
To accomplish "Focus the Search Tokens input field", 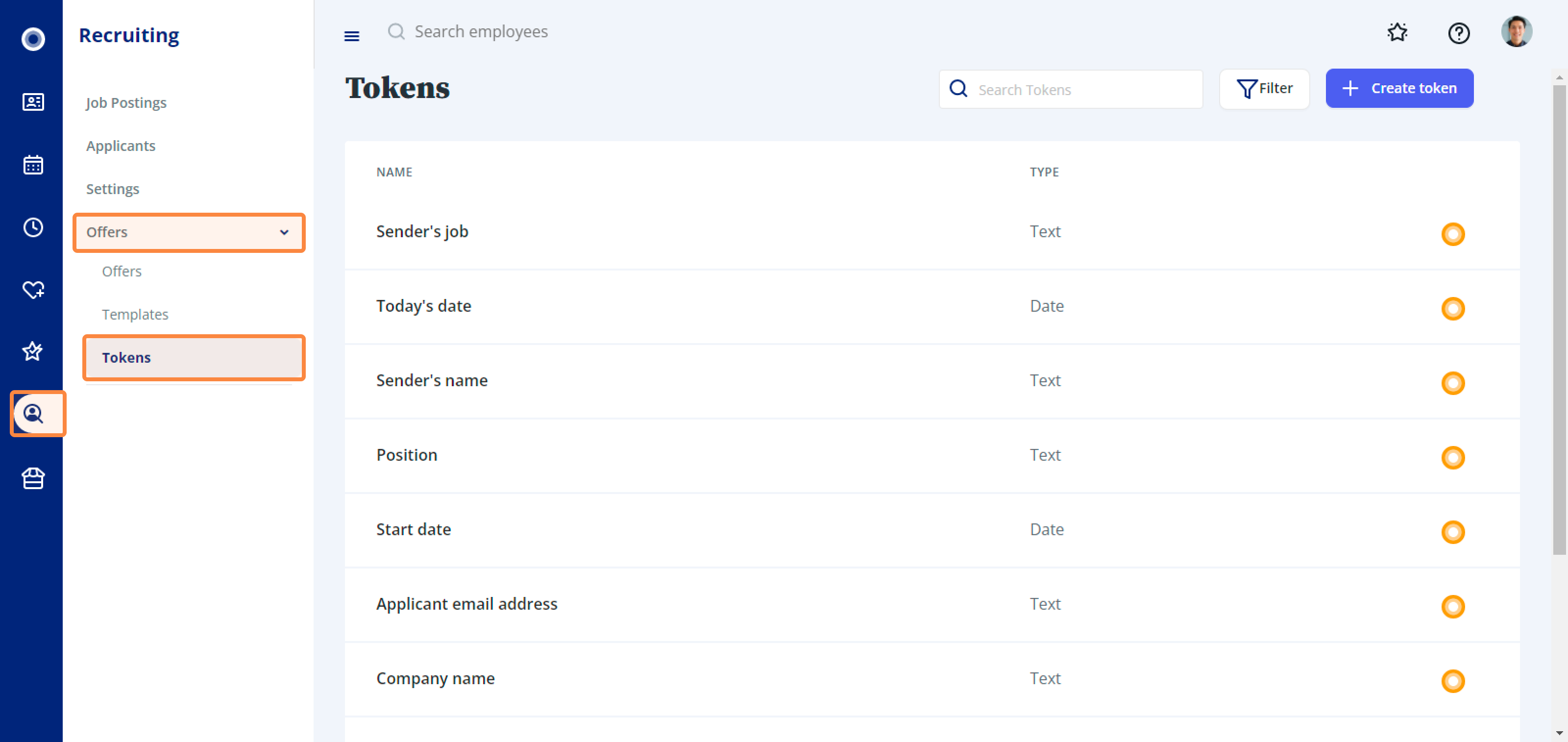I will point(1071,89).
